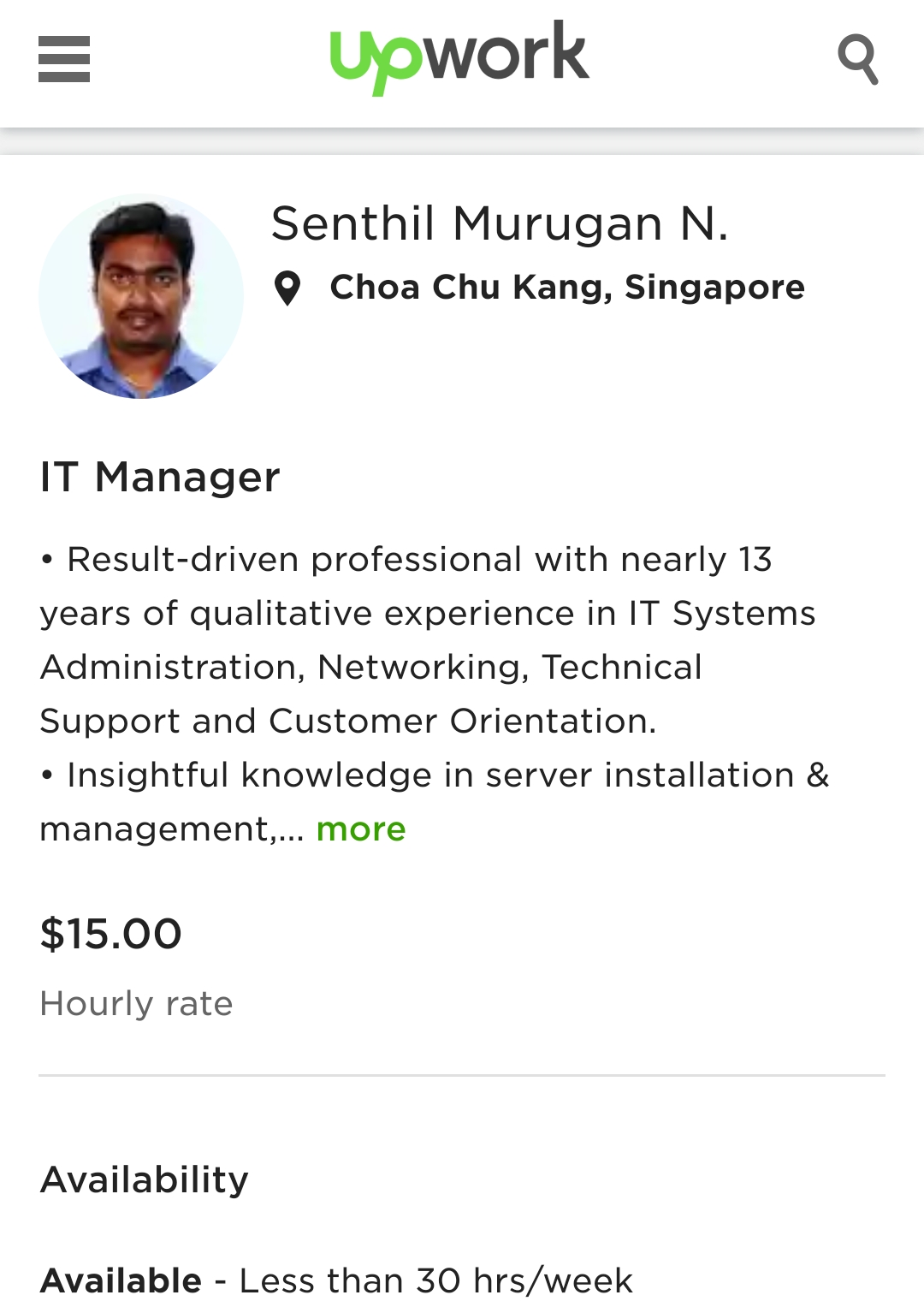This screenshot has width=924, height=1301.
Task: Click the Administration, Networking, Technical line
Action: (371, 668)
